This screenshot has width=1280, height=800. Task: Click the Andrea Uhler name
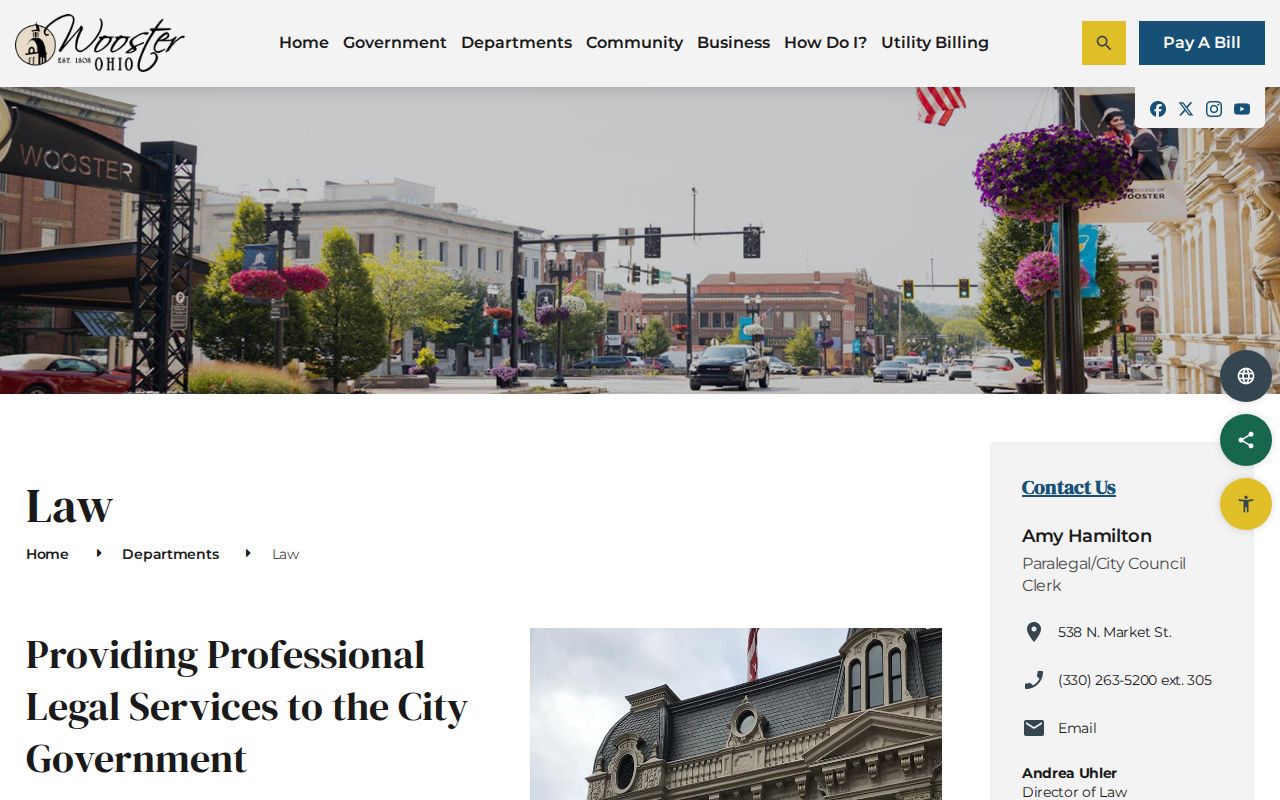(x=1069, y=773)
